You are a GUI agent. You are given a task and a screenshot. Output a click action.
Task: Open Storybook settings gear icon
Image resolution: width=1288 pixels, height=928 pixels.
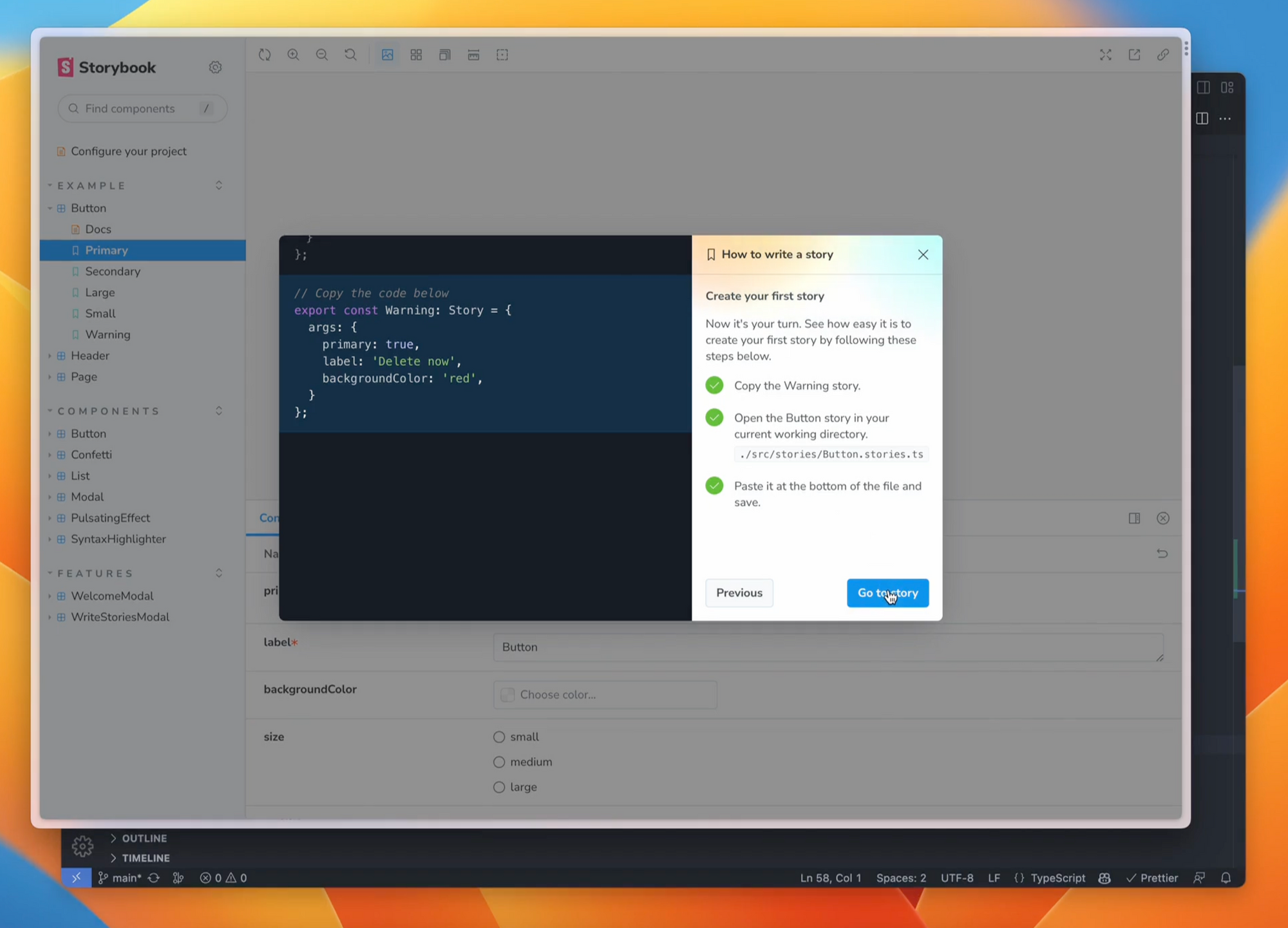pyautogui.click(x=215, y=67)
